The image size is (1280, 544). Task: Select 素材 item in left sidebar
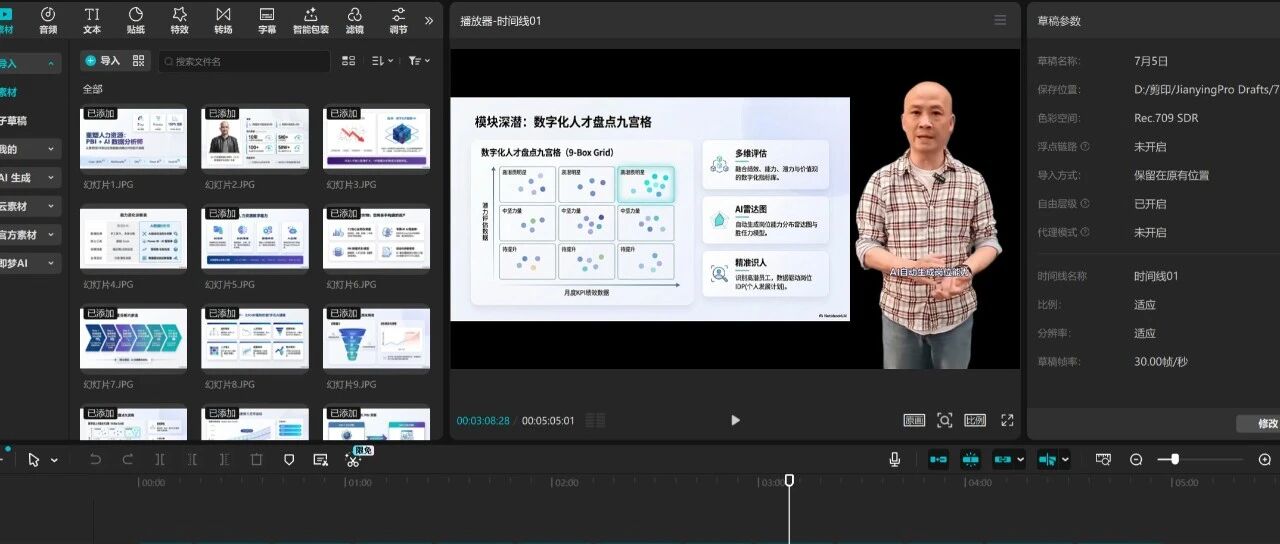coord(9,92)
